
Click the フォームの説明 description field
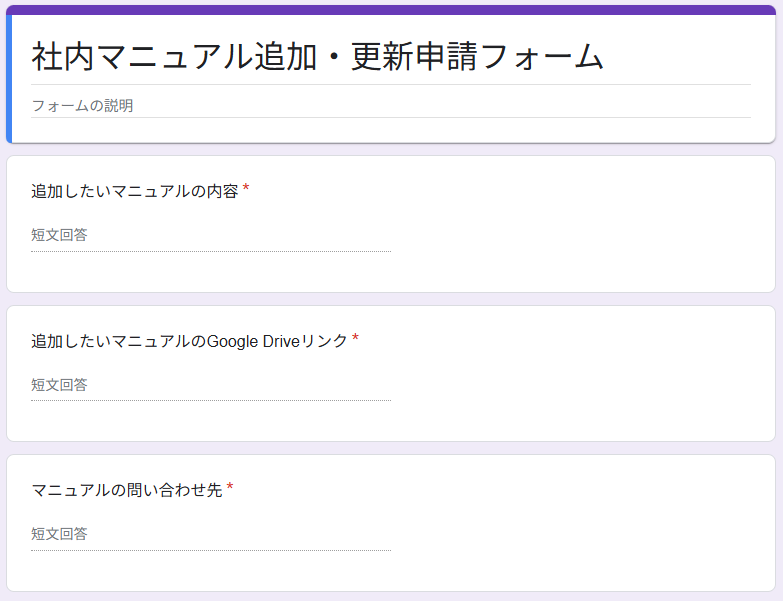[x=82, y=105]
